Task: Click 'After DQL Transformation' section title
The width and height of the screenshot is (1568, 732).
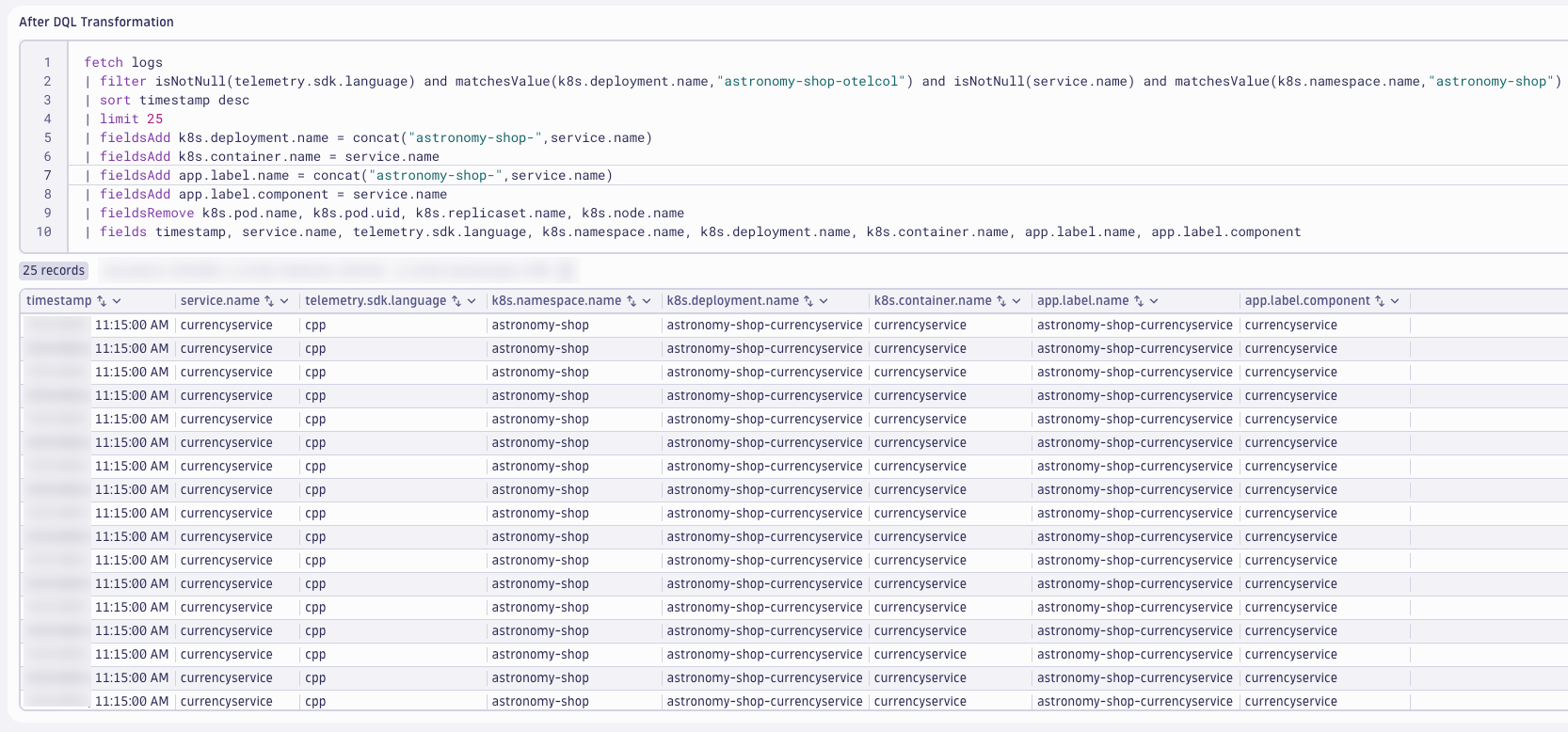Action: [x=96, y=22]
